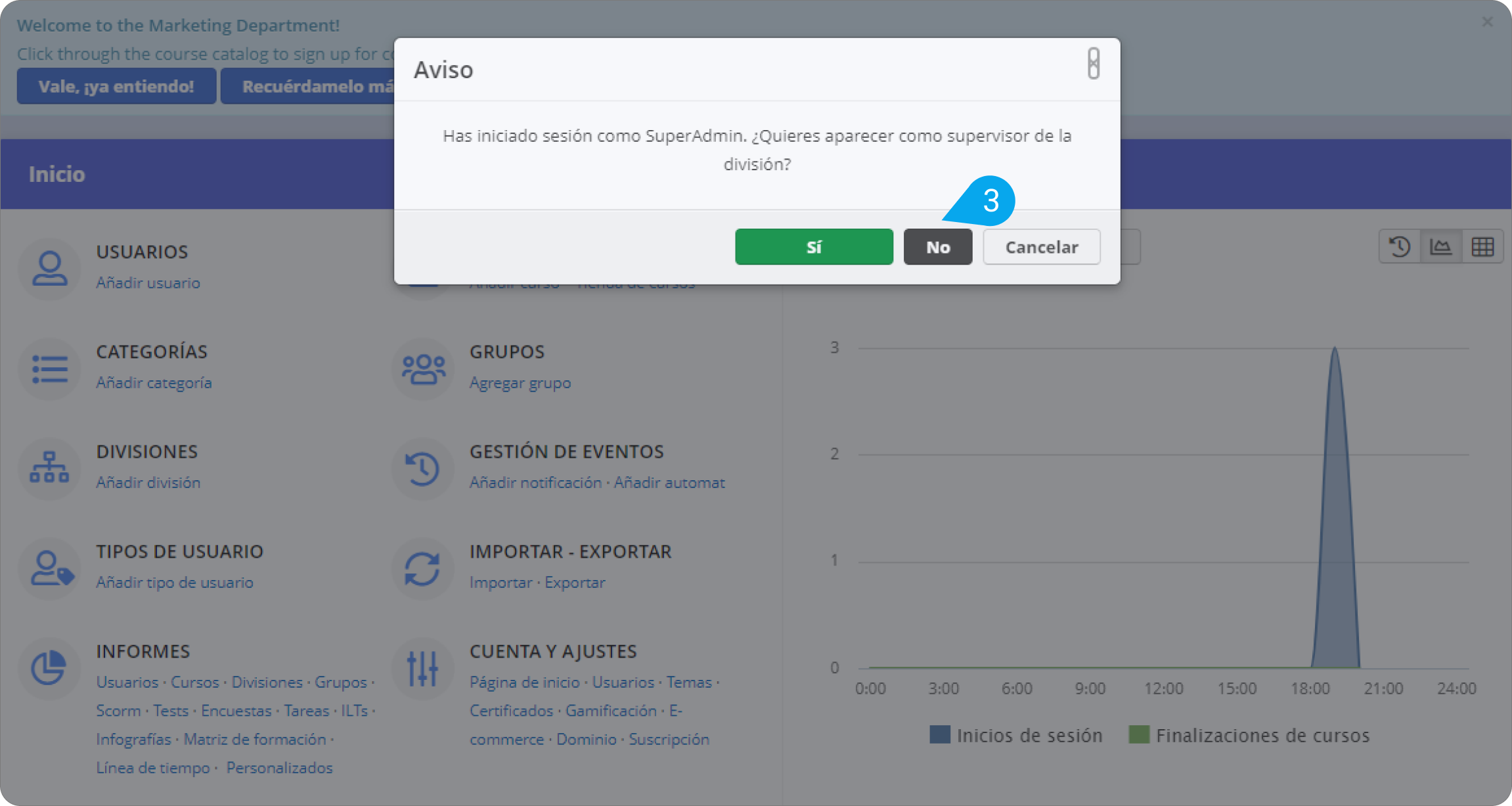Click the Recuérdamelo más tarde button
The height and width of the screenshot is (806, 1512).
307,86
